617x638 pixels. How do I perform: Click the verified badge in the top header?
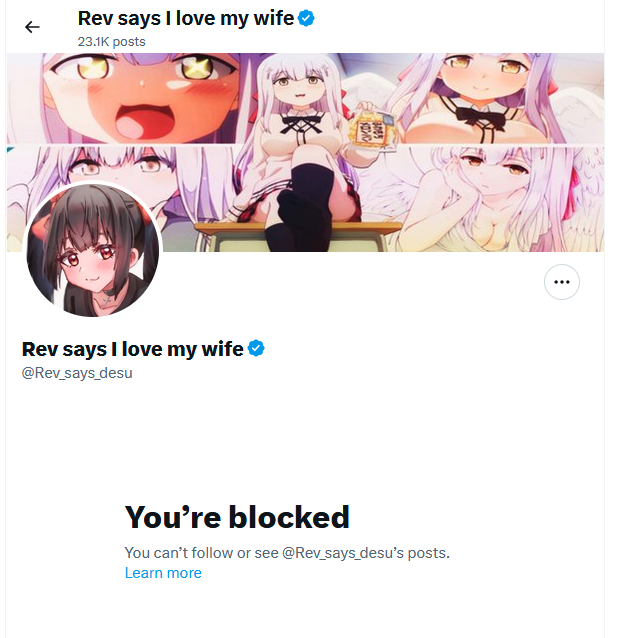[x=306, y=18]
